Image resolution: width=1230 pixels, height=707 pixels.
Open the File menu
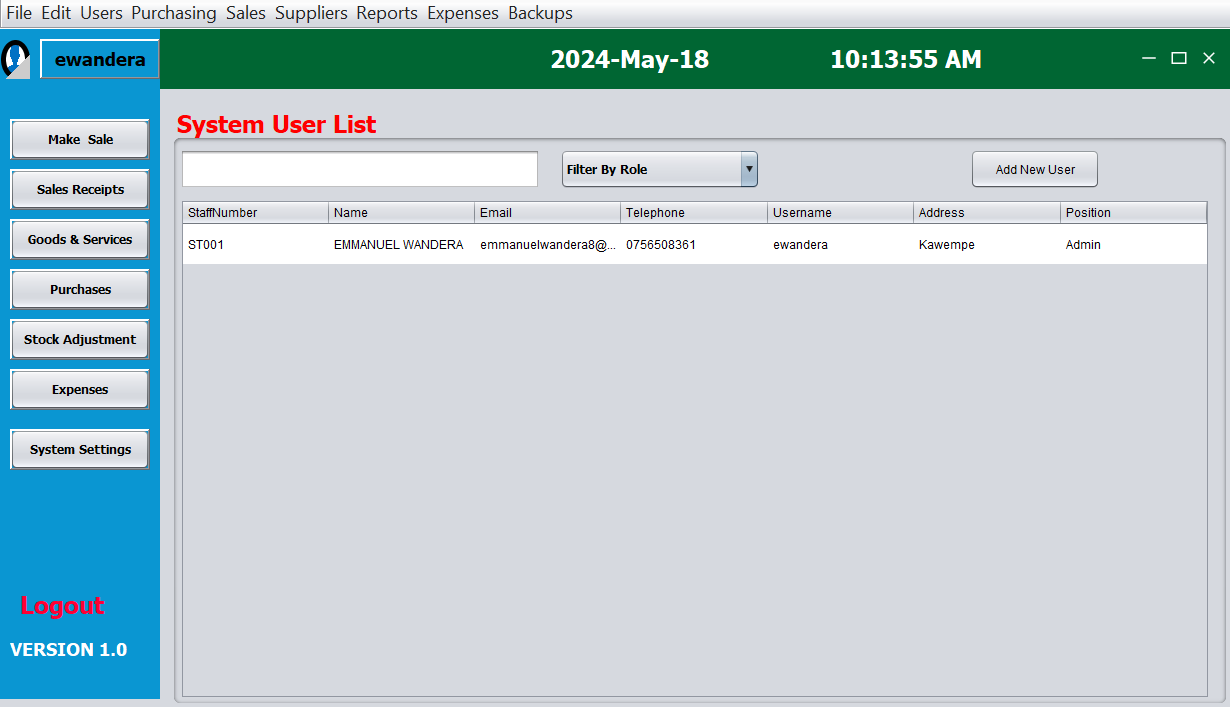(x=19, y=13)
